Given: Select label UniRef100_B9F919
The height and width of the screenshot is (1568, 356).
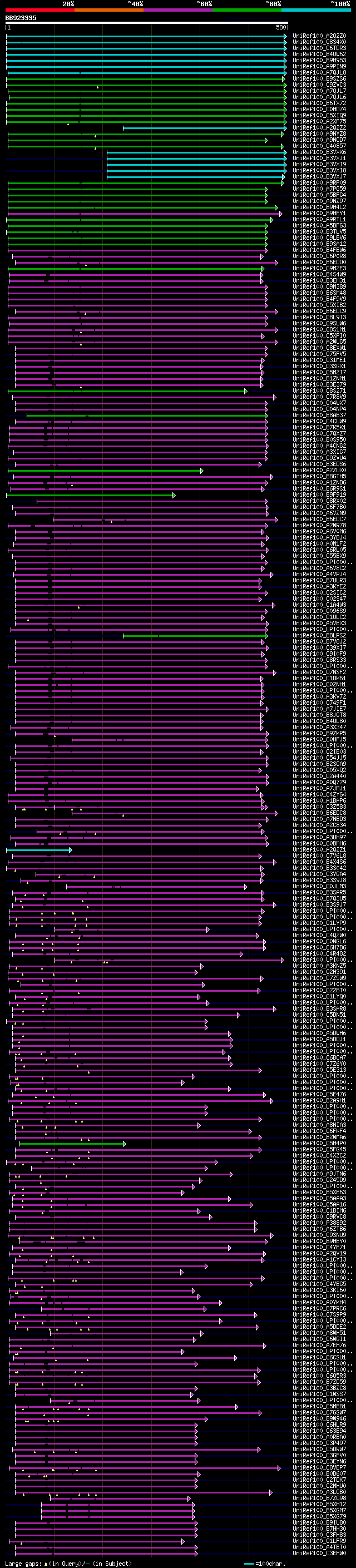Looking at the screenshot, I should click(319, 495).
